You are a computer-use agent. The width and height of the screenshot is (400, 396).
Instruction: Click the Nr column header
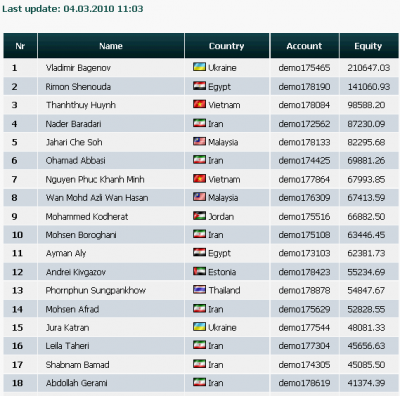(x=20, y=46)
